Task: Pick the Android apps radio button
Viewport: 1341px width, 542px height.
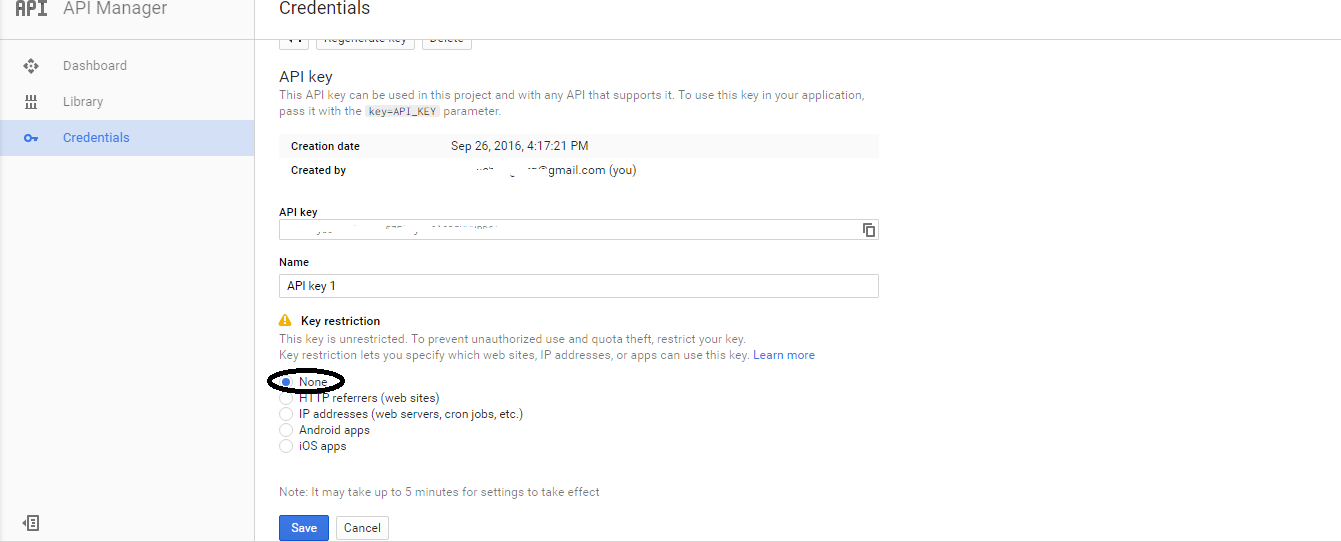Action: pos(286,430)
